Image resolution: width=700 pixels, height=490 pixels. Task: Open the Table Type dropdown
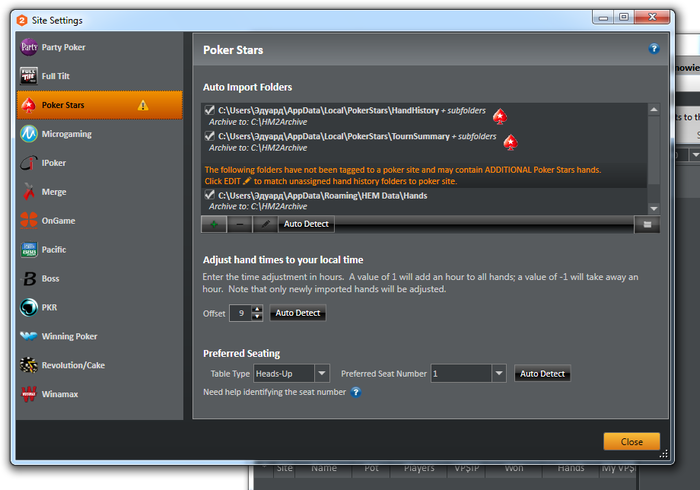tap(322, 374)
